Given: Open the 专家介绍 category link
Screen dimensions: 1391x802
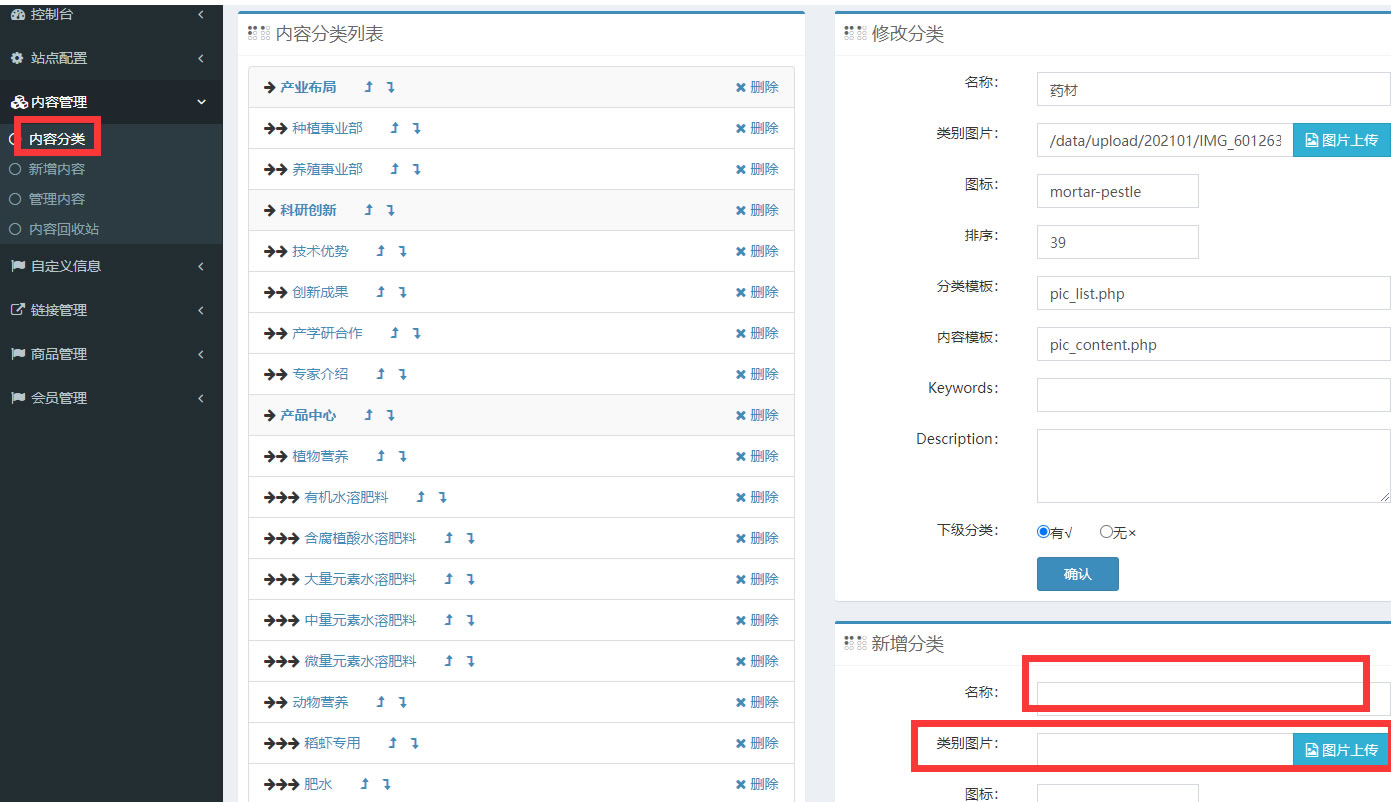Looking at the screenshot, I should pos(320,375).
